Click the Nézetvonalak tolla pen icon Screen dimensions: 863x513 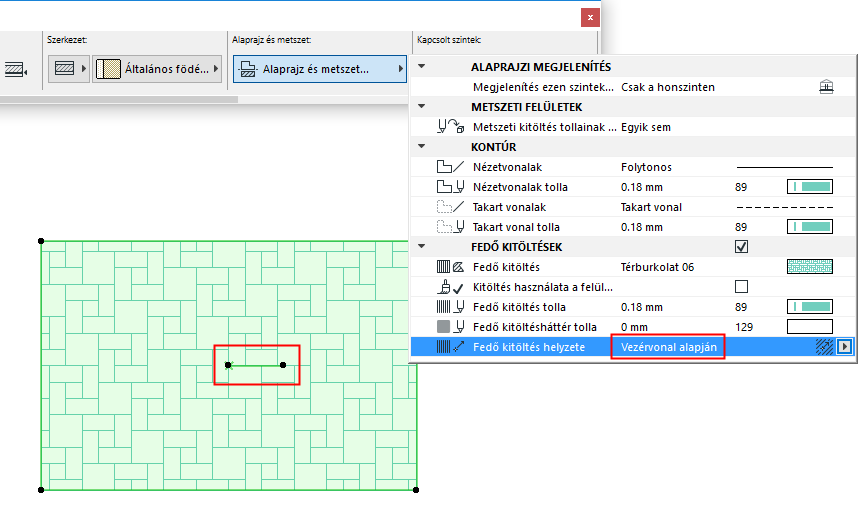[450, 187]
